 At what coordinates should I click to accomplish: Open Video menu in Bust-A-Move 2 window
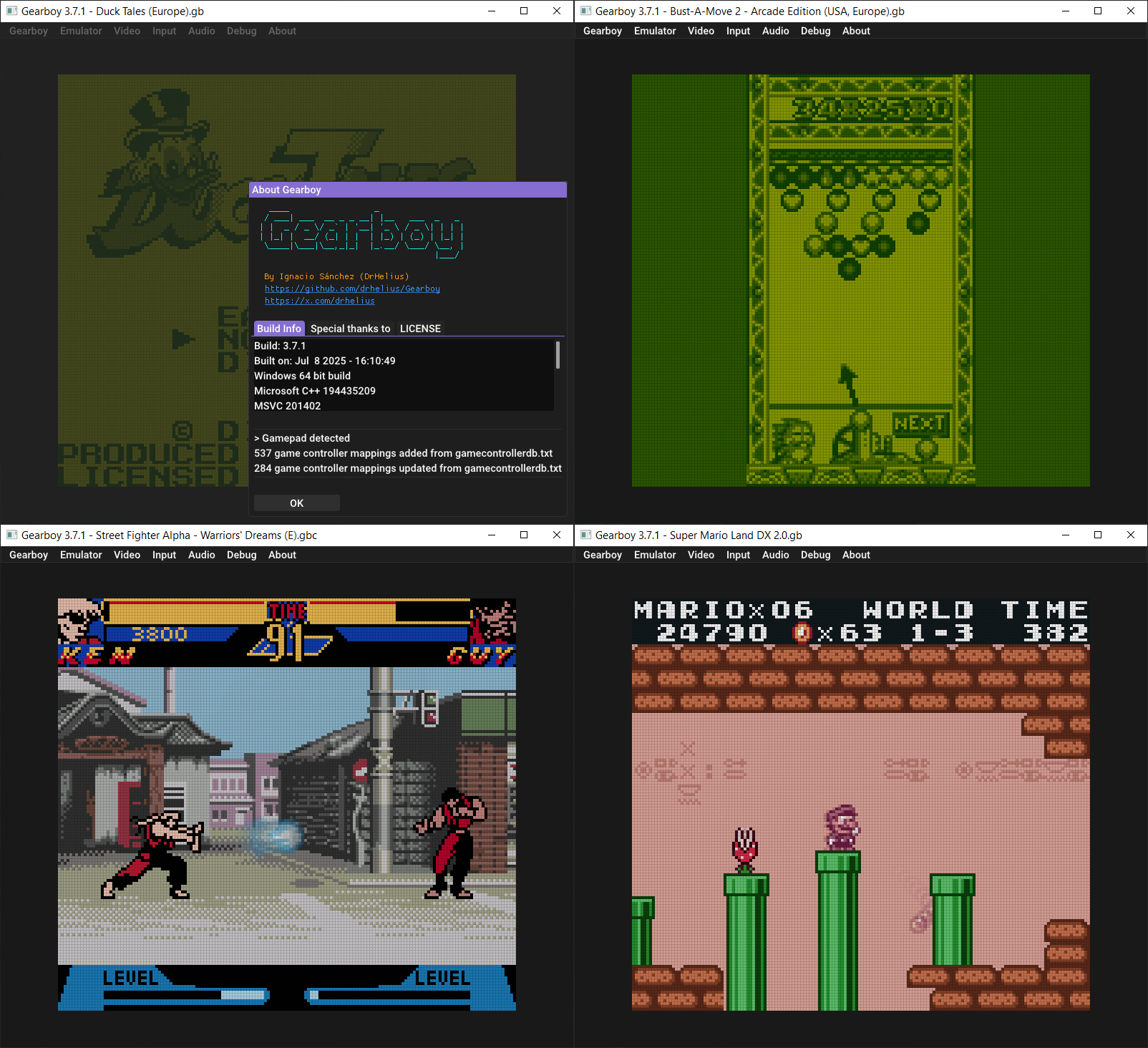coord(701,31)
